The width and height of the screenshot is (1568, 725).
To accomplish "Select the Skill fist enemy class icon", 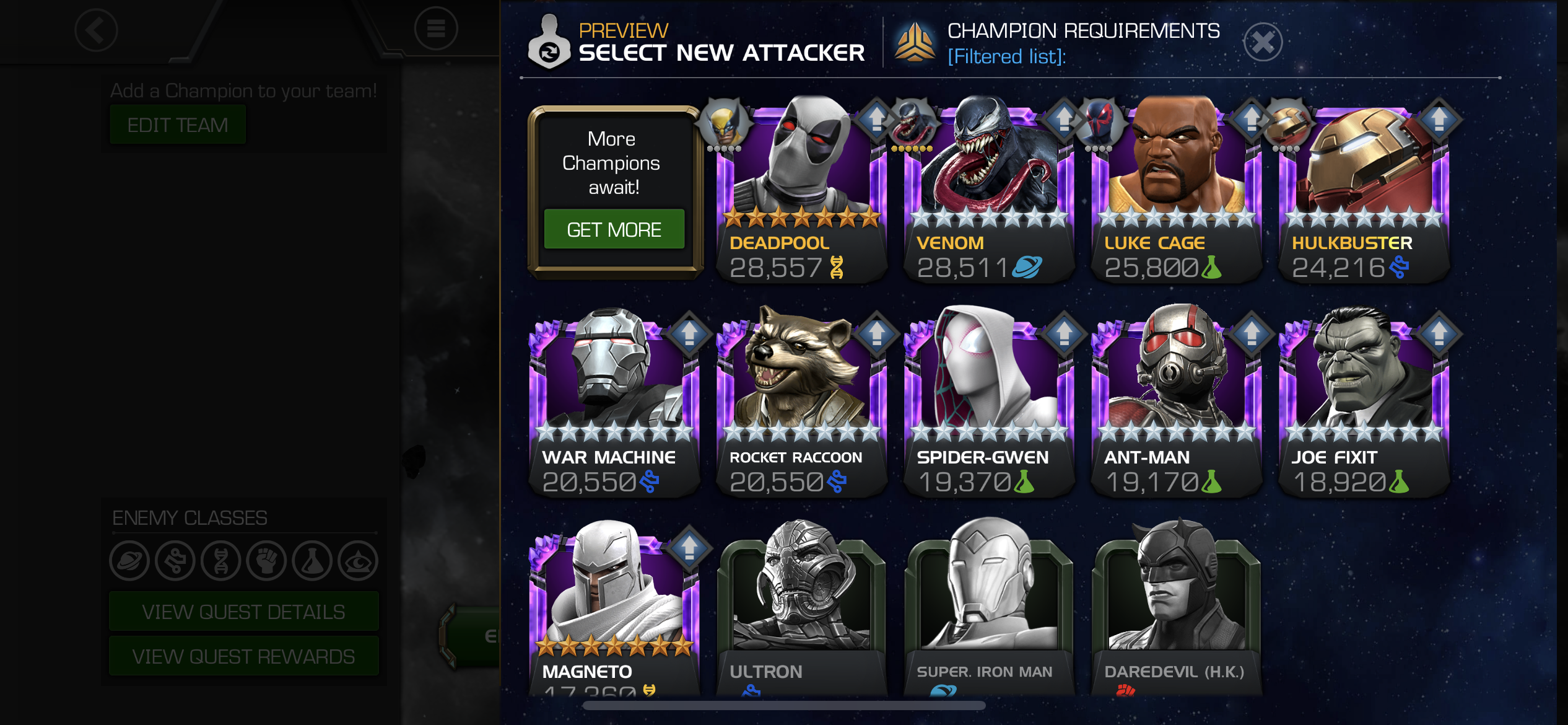I will point(266,561).
